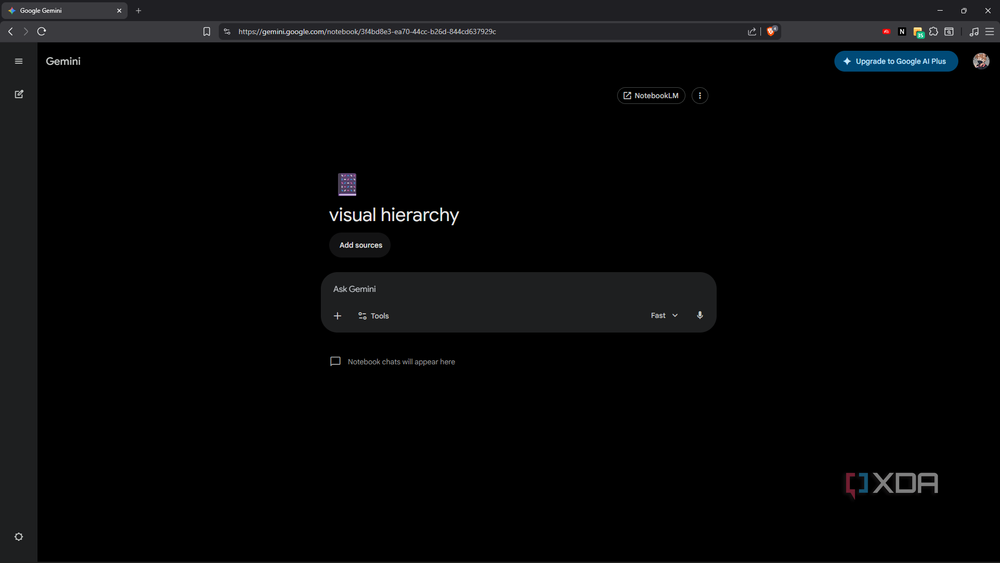Click the red extension icon in toolbar

886,31
